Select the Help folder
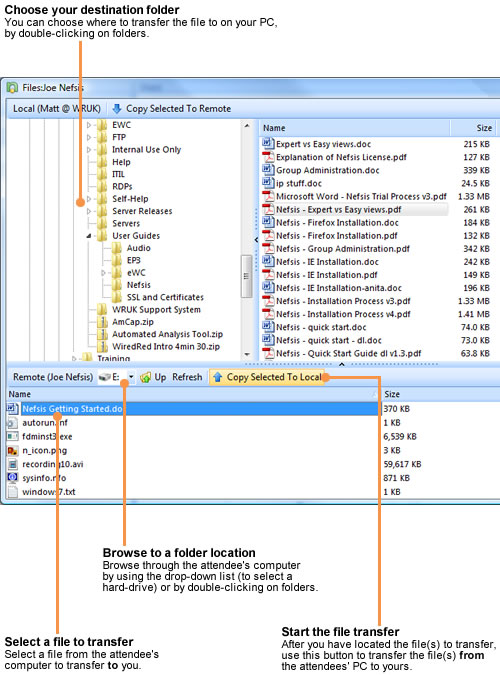The image size is (500, 675). coord(121,162)
